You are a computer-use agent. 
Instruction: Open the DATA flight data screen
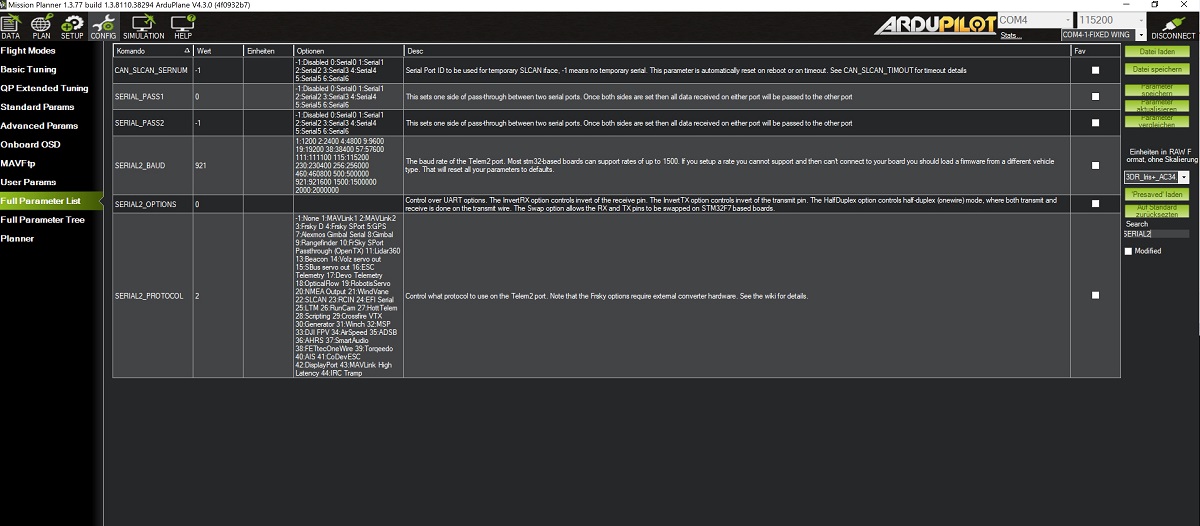[12, 26]
